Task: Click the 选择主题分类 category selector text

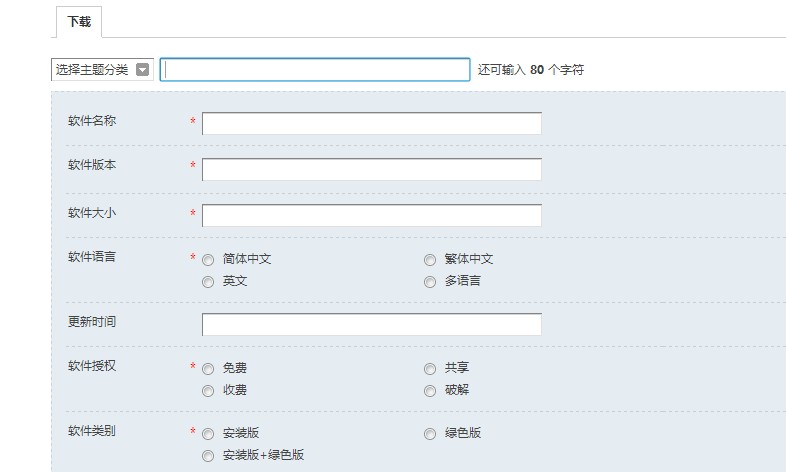Action: [x=92, y=70]
